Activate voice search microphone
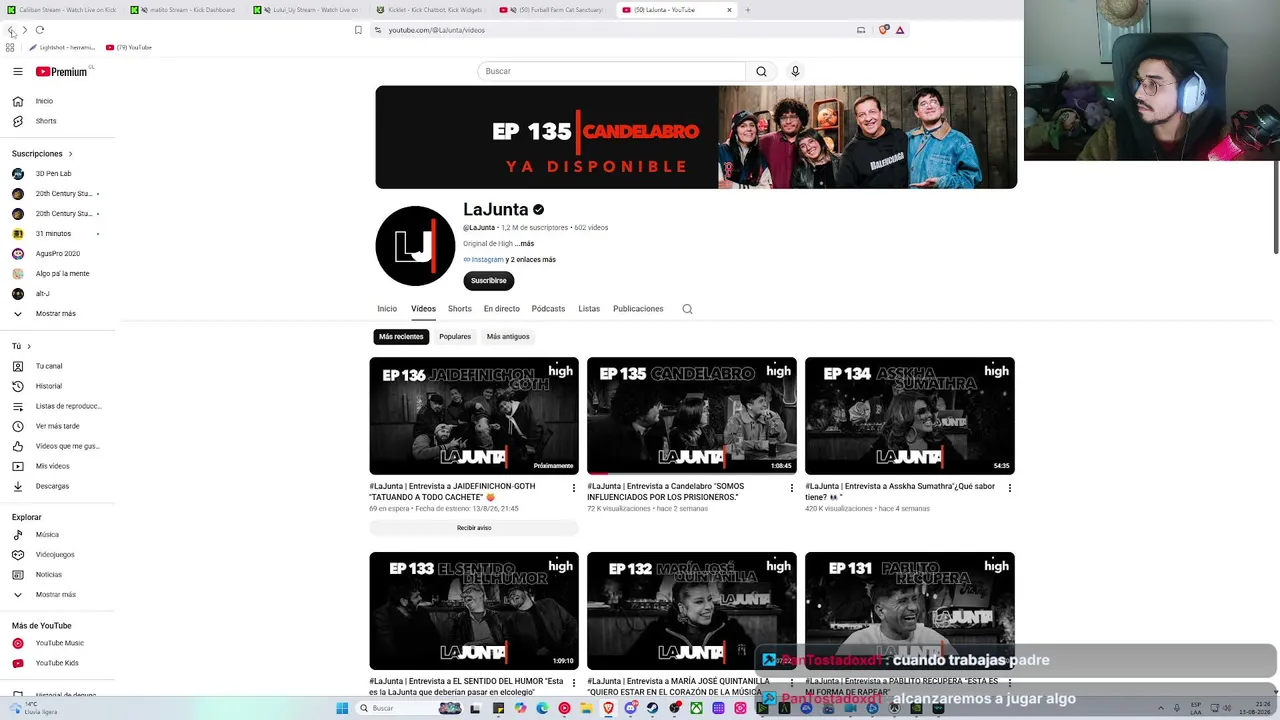Screen dimensions: 1280x720 coord(795,71)
